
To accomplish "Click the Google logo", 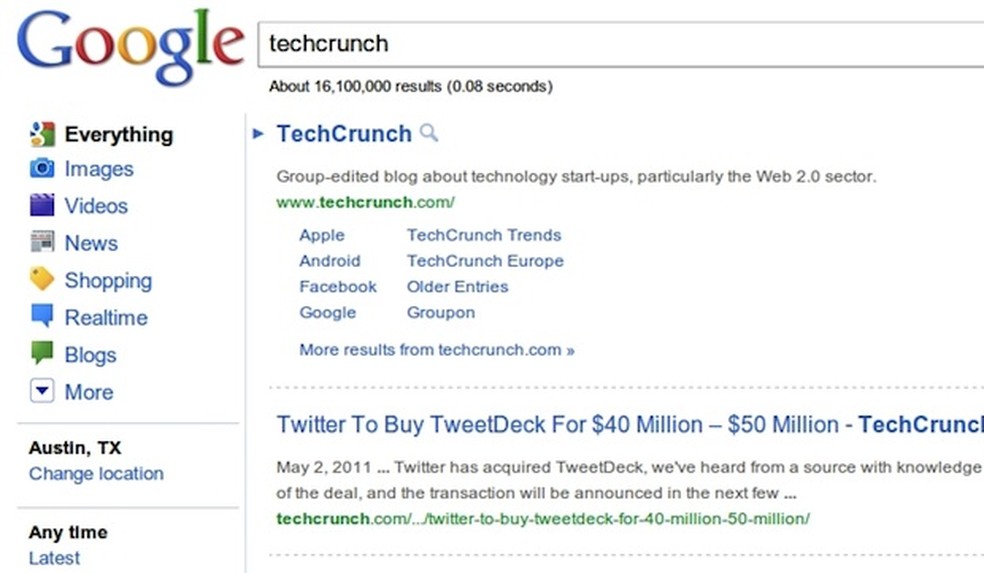I will pyautogui.click(x=130, y=45).
